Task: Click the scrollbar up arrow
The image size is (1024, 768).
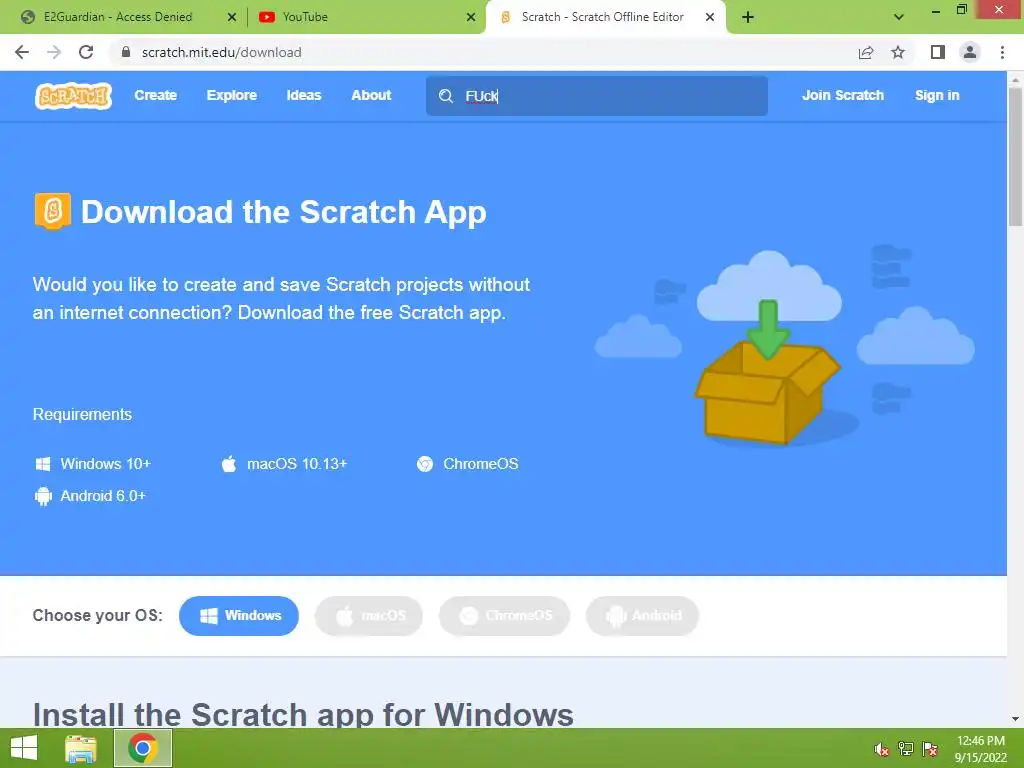Action: 1015,79
